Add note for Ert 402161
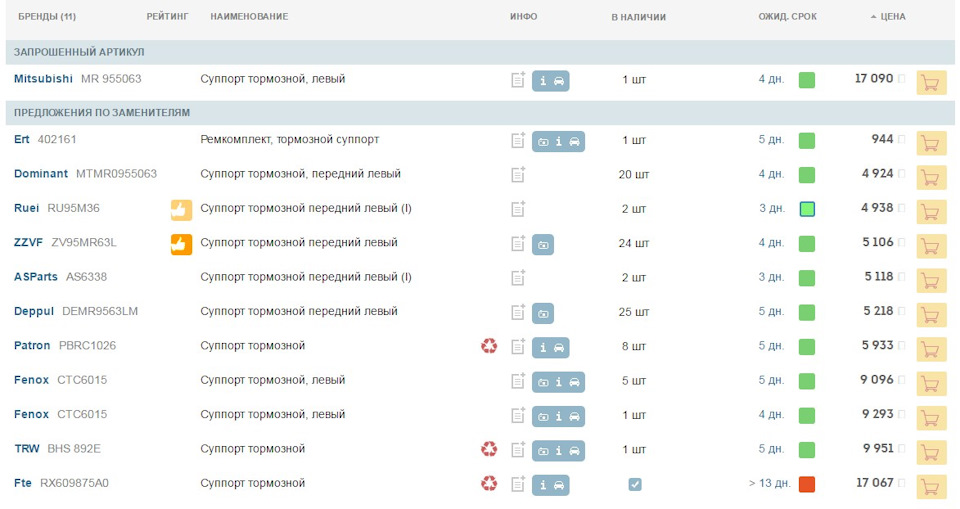The image size is (960, 509). (518, 140)
